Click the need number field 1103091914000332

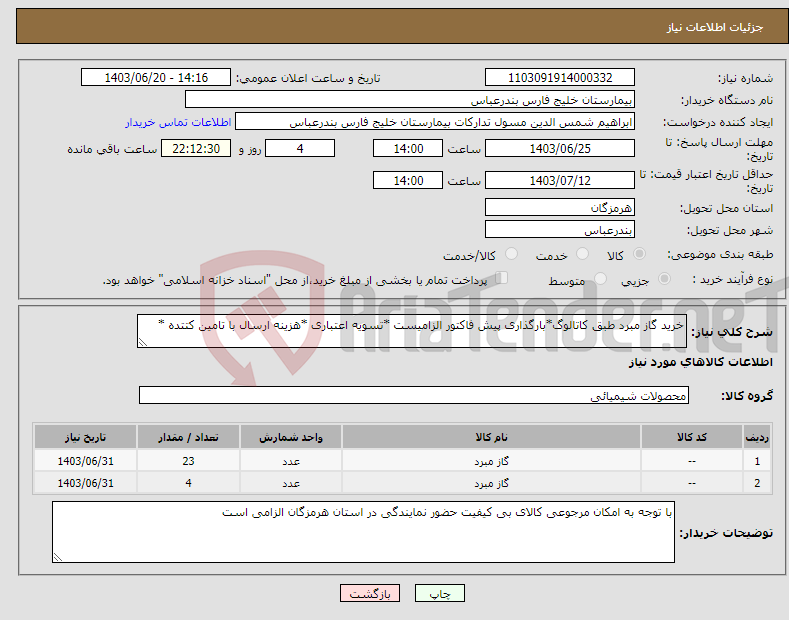pyautogui.click(x=560, y=78)
